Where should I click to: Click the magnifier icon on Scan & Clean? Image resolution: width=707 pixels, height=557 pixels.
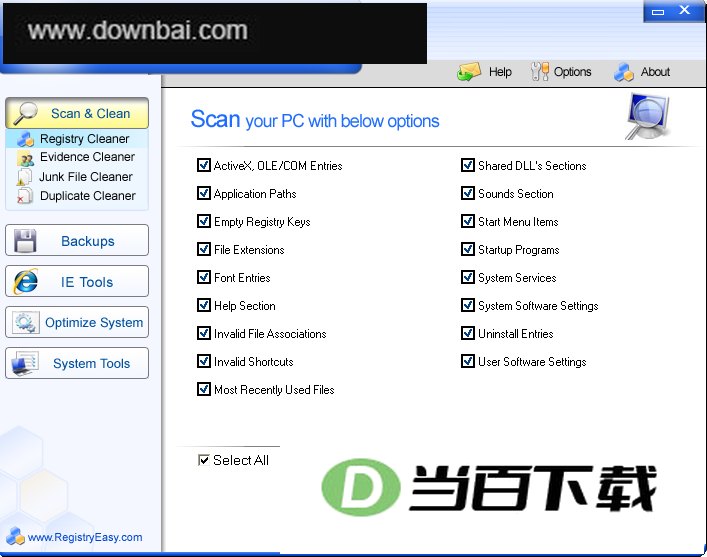pos(25,113)
